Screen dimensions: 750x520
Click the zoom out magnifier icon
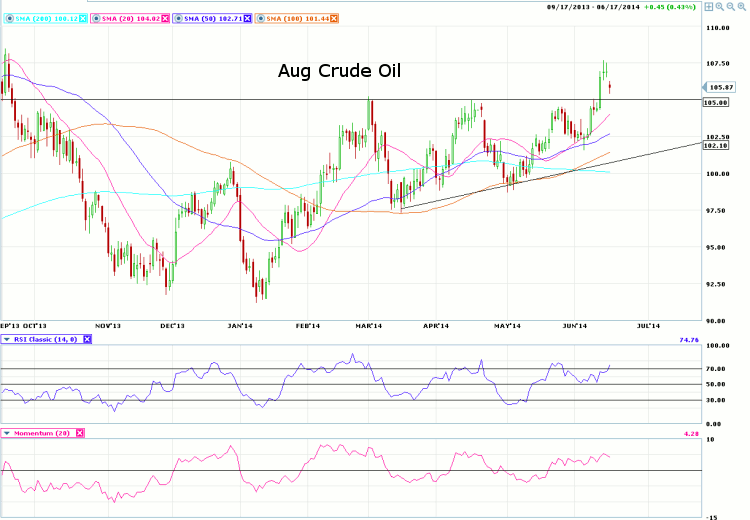coord(731,6)
